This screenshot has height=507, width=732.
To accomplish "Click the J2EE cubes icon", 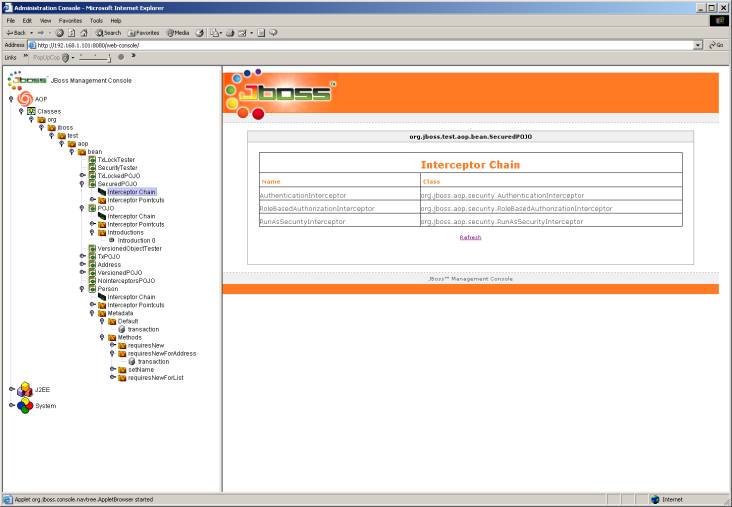I will 25,389.
